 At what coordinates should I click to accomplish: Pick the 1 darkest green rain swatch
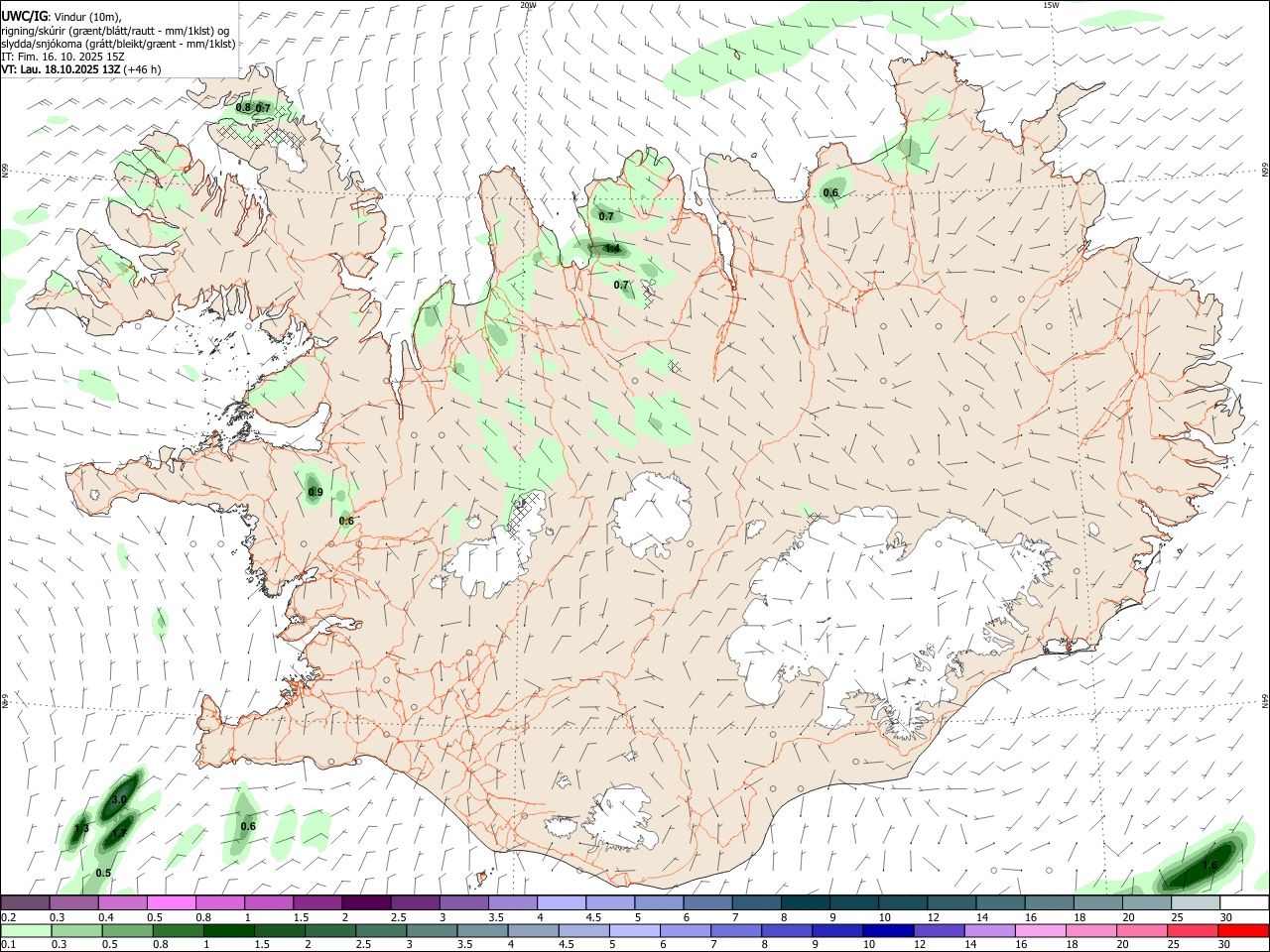tap(228, 930)
